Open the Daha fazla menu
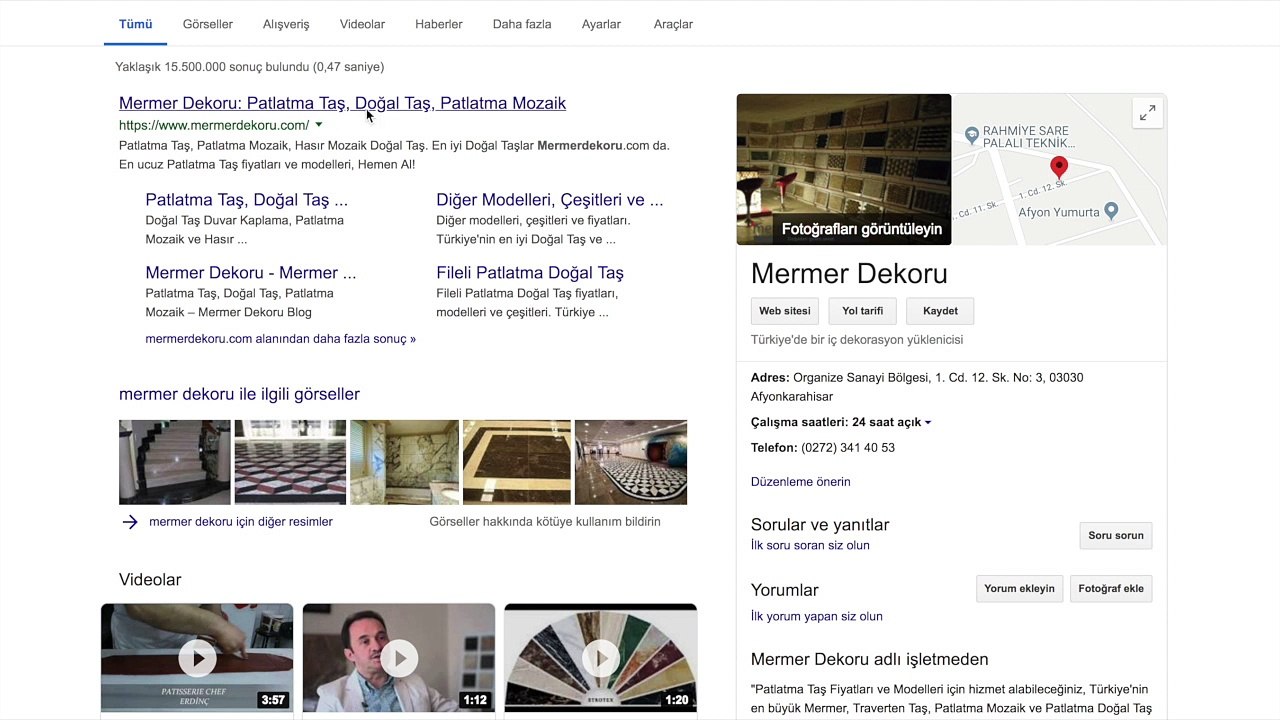The image size is (1280, 720). pyautogui.click(x=522, y=24)
